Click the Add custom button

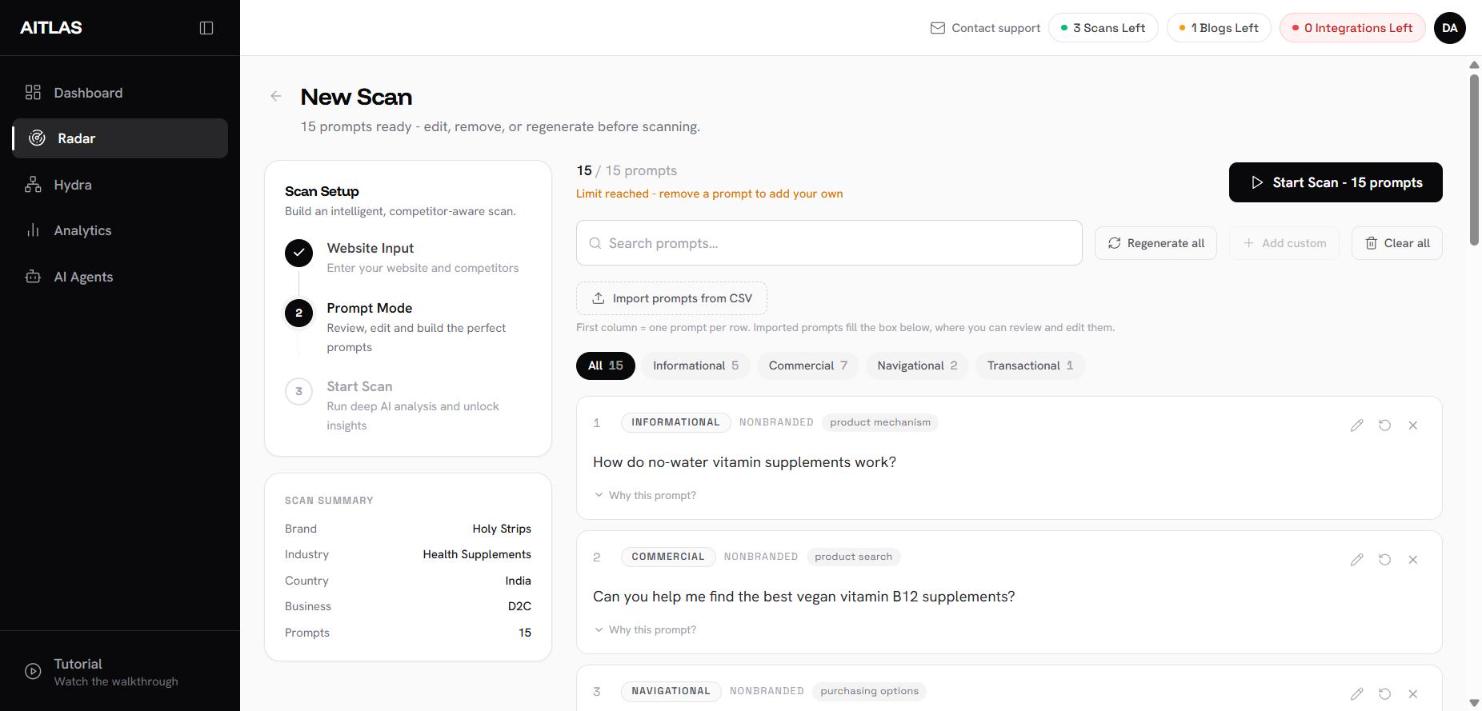[x=1284, y=243]
